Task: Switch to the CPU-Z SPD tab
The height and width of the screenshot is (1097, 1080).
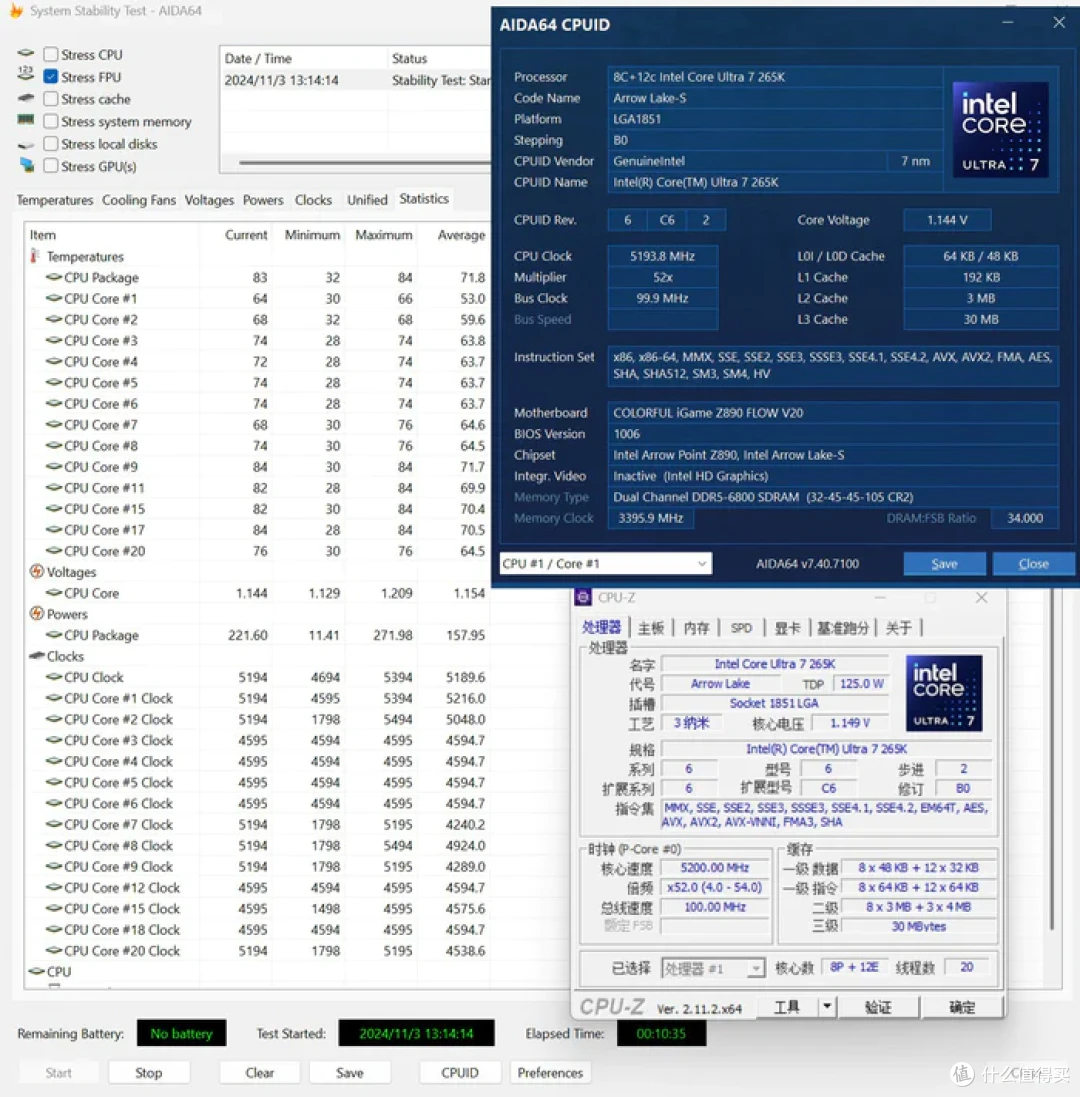Action: [x=741, y=628]
